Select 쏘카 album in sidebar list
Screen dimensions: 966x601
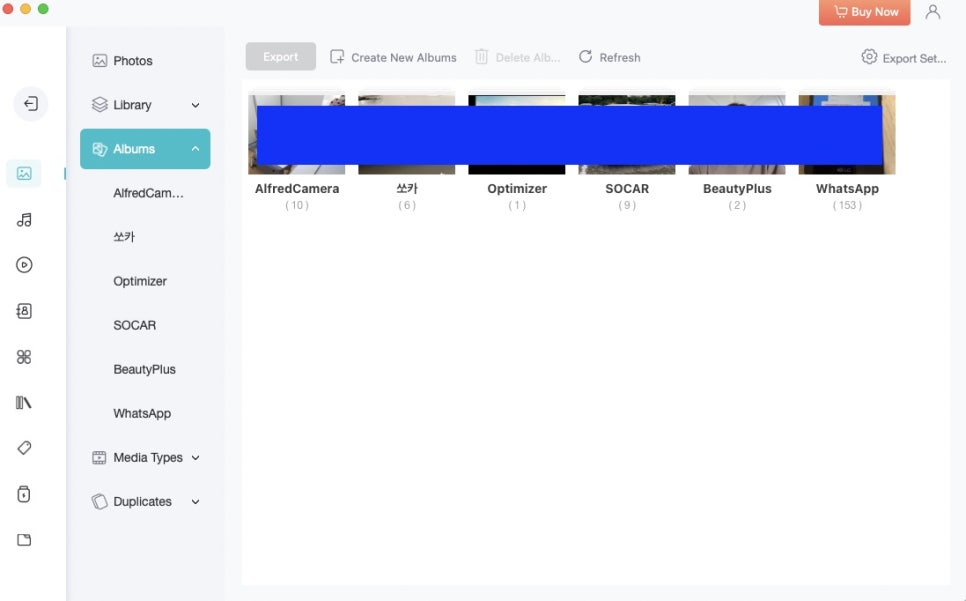[x=124, y=236]
